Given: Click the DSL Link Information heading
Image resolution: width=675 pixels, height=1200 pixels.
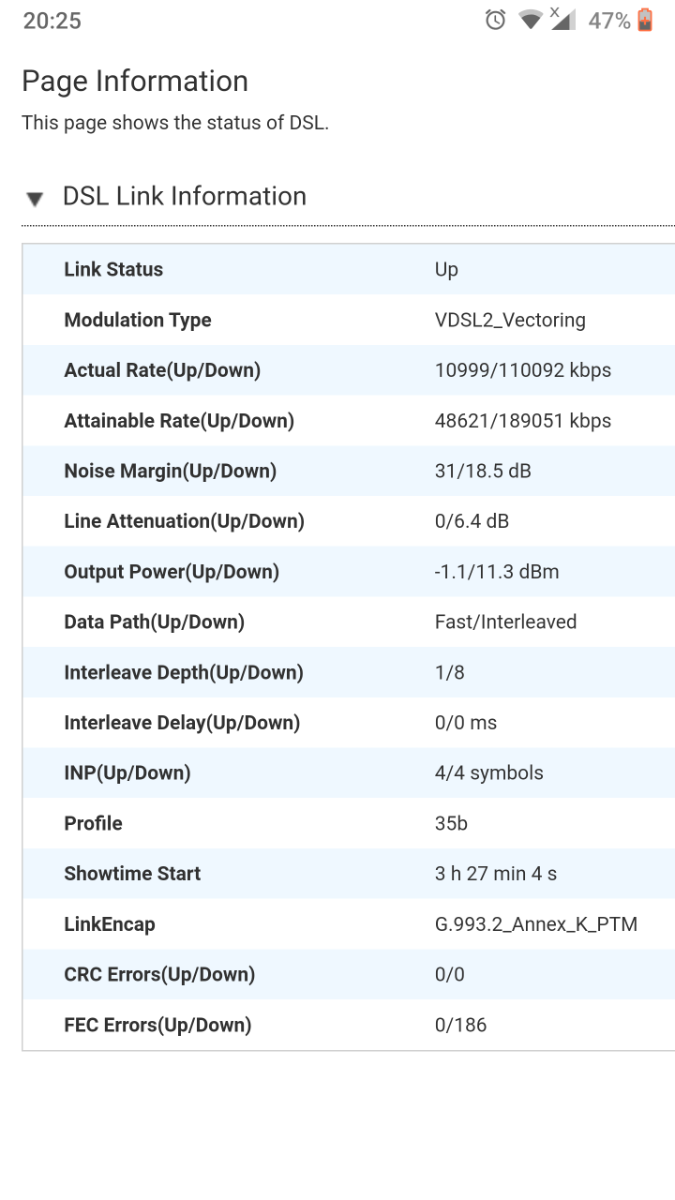Looking at the screenshot, I should pyautogui.click(x=184, y=196).
